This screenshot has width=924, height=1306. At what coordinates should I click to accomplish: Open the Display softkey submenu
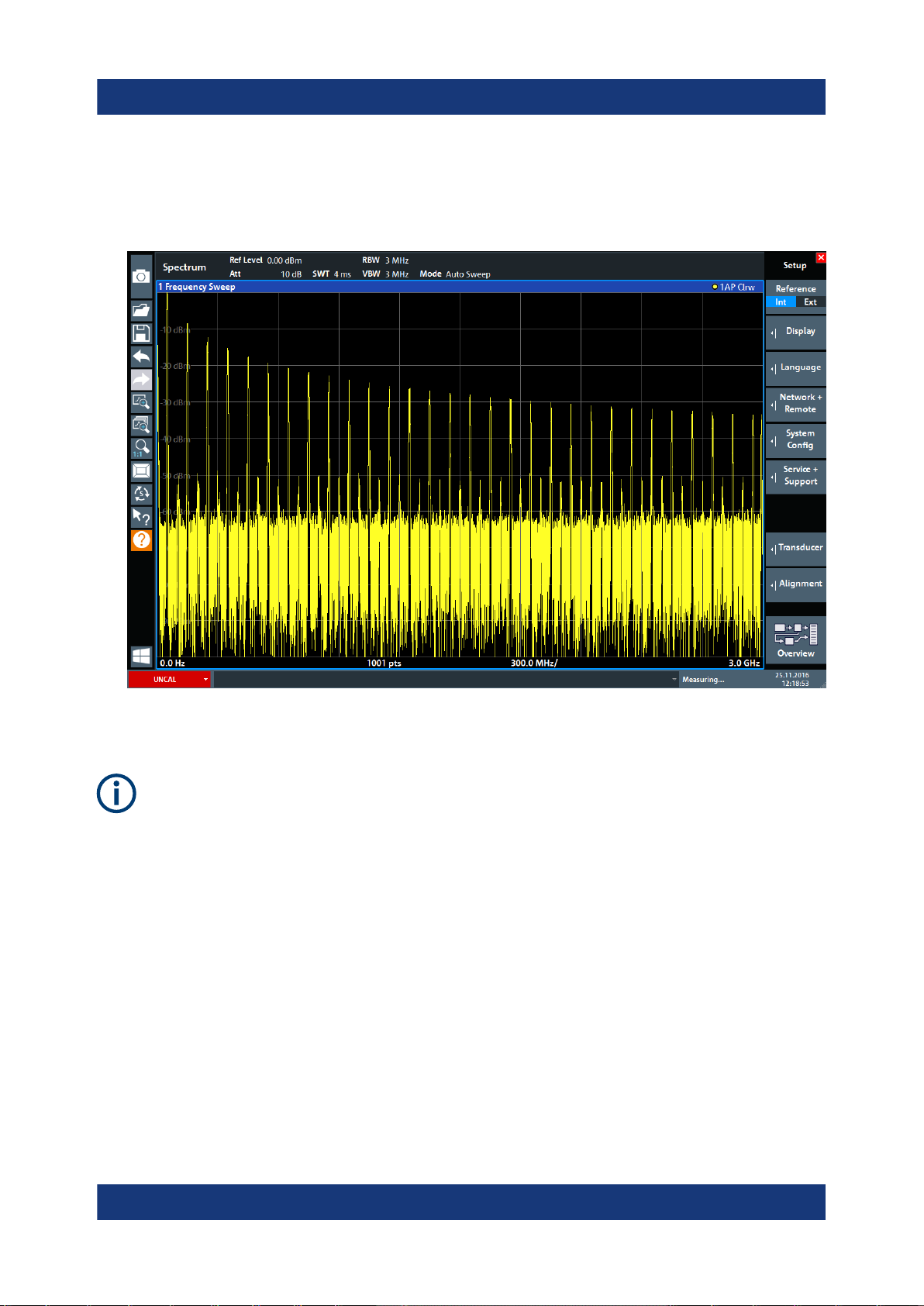(795, 332)
